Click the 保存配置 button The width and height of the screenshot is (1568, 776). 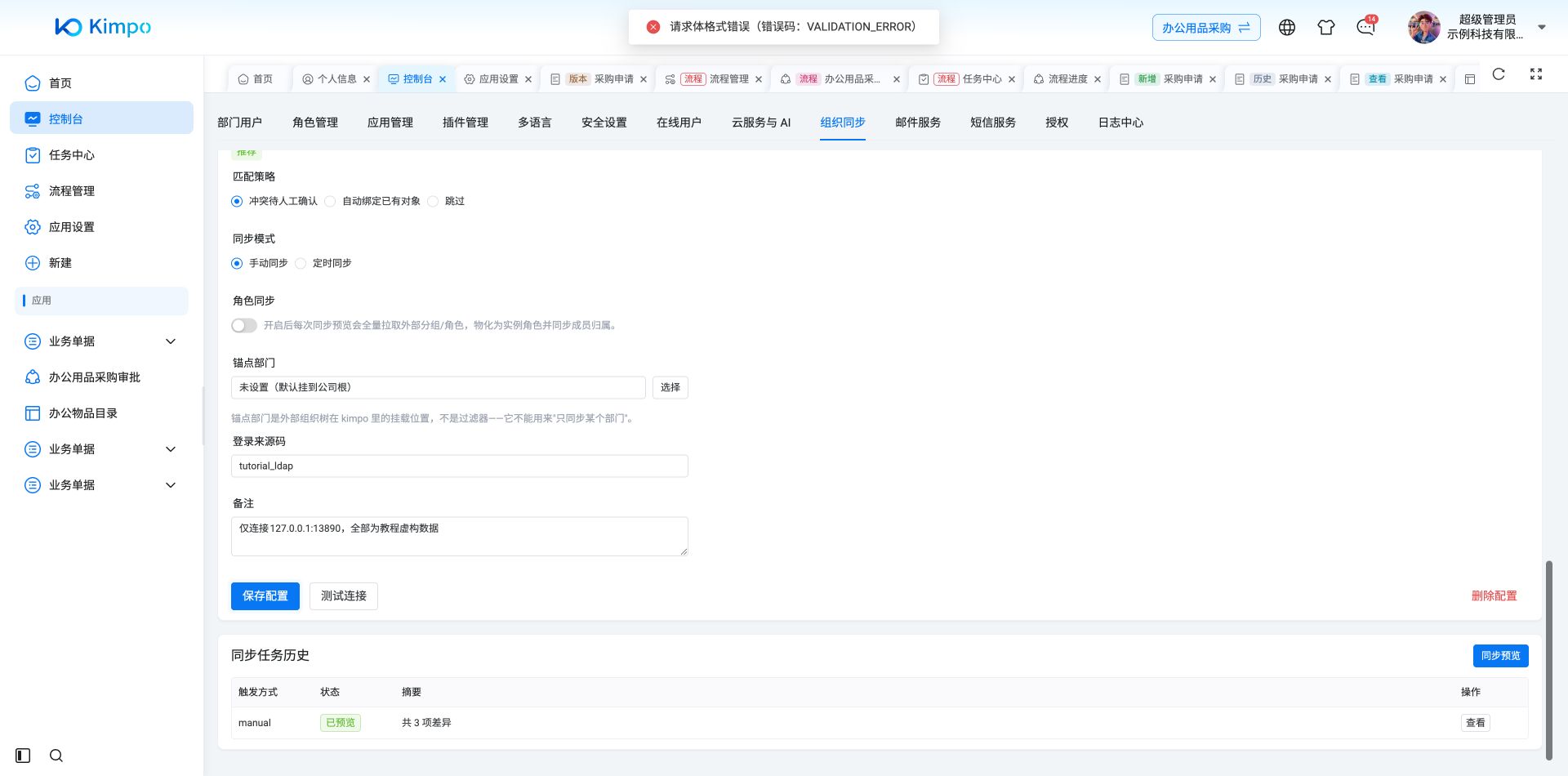[265, 596]
